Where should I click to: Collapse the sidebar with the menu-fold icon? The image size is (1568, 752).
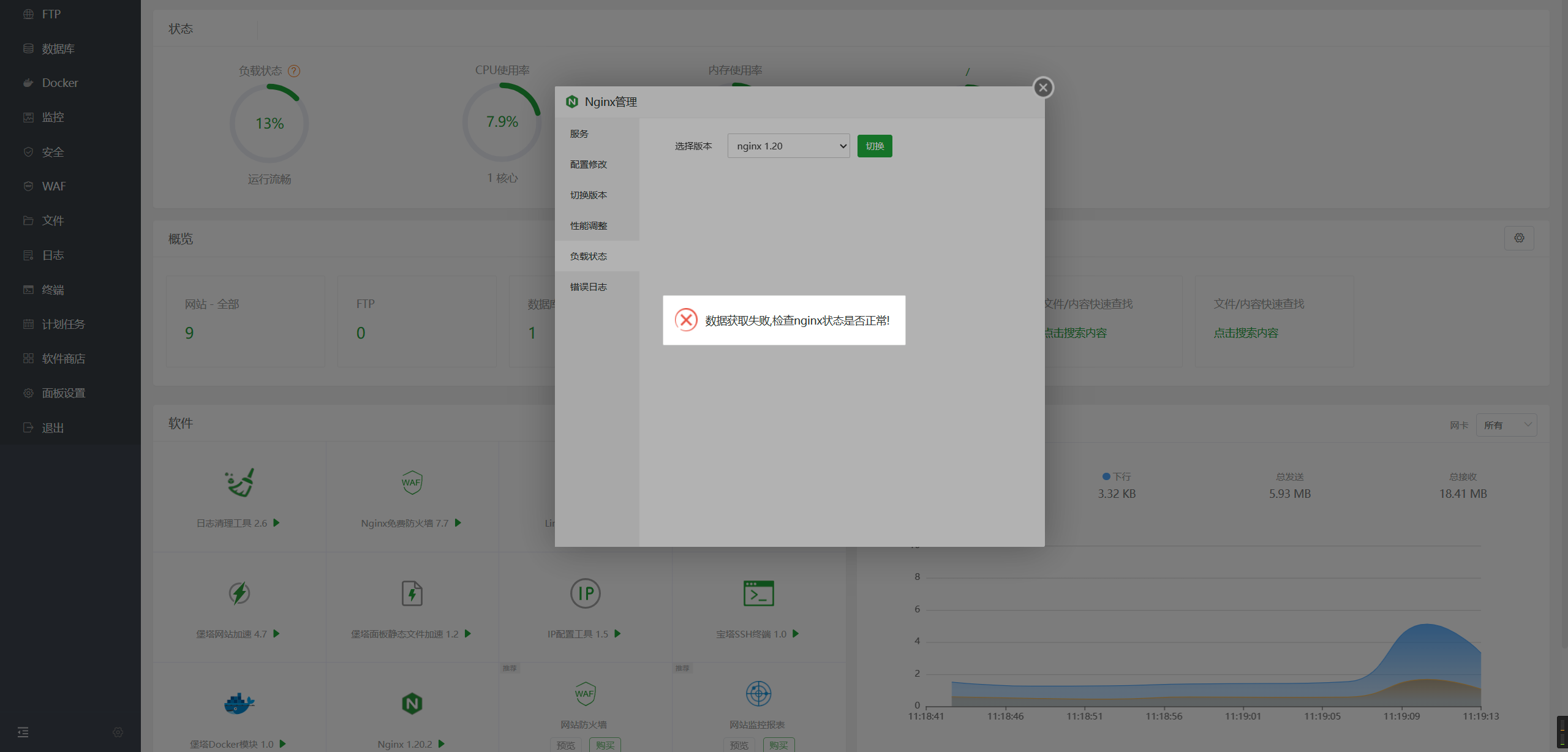point(23,732)
